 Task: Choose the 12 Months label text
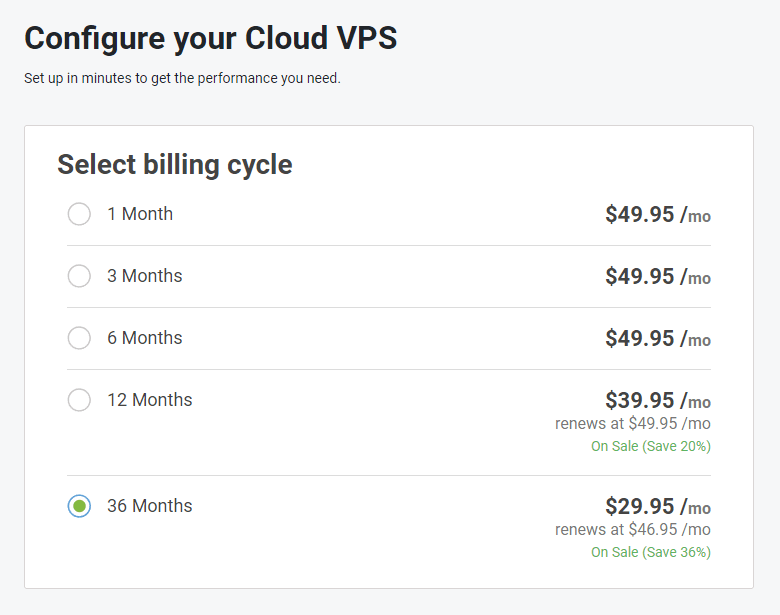pos(150,400)
